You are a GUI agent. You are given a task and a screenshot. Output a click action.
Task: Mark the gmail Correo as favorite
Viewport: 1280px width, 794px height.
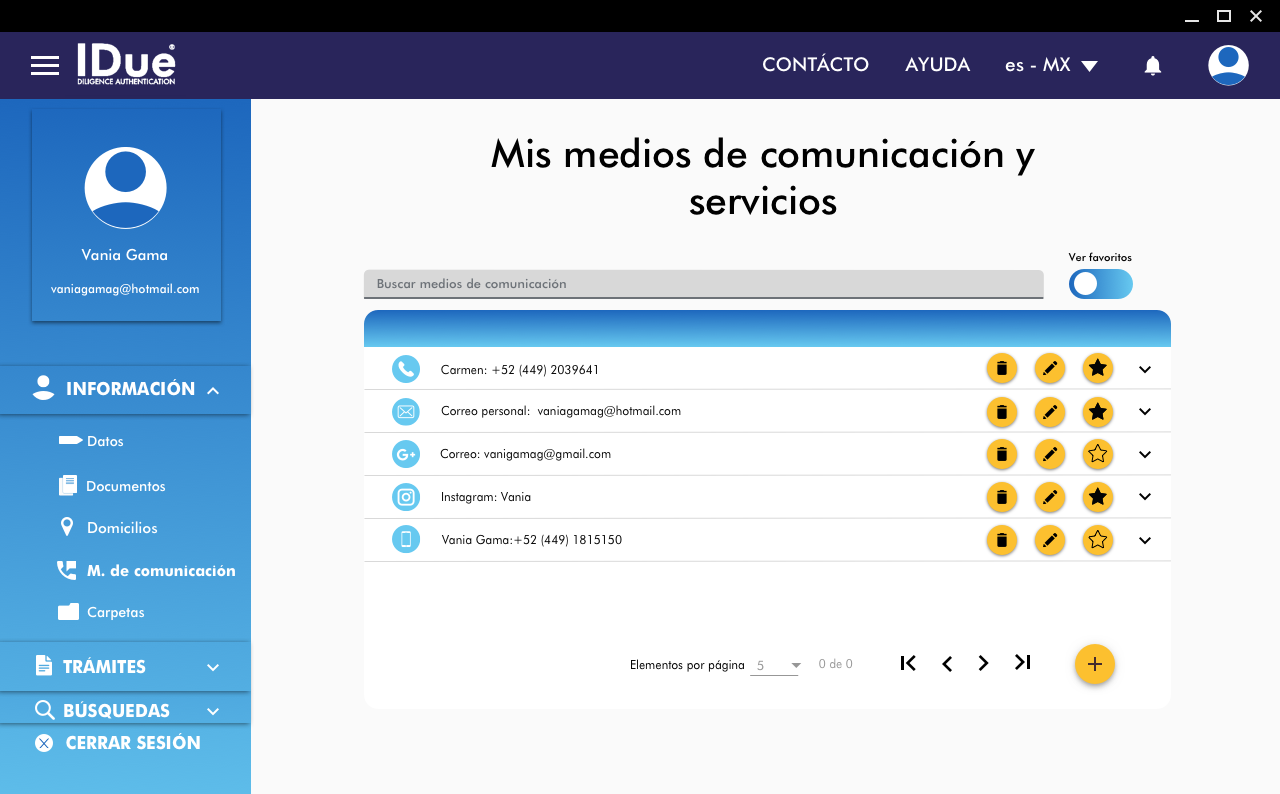click(1097, 455)
